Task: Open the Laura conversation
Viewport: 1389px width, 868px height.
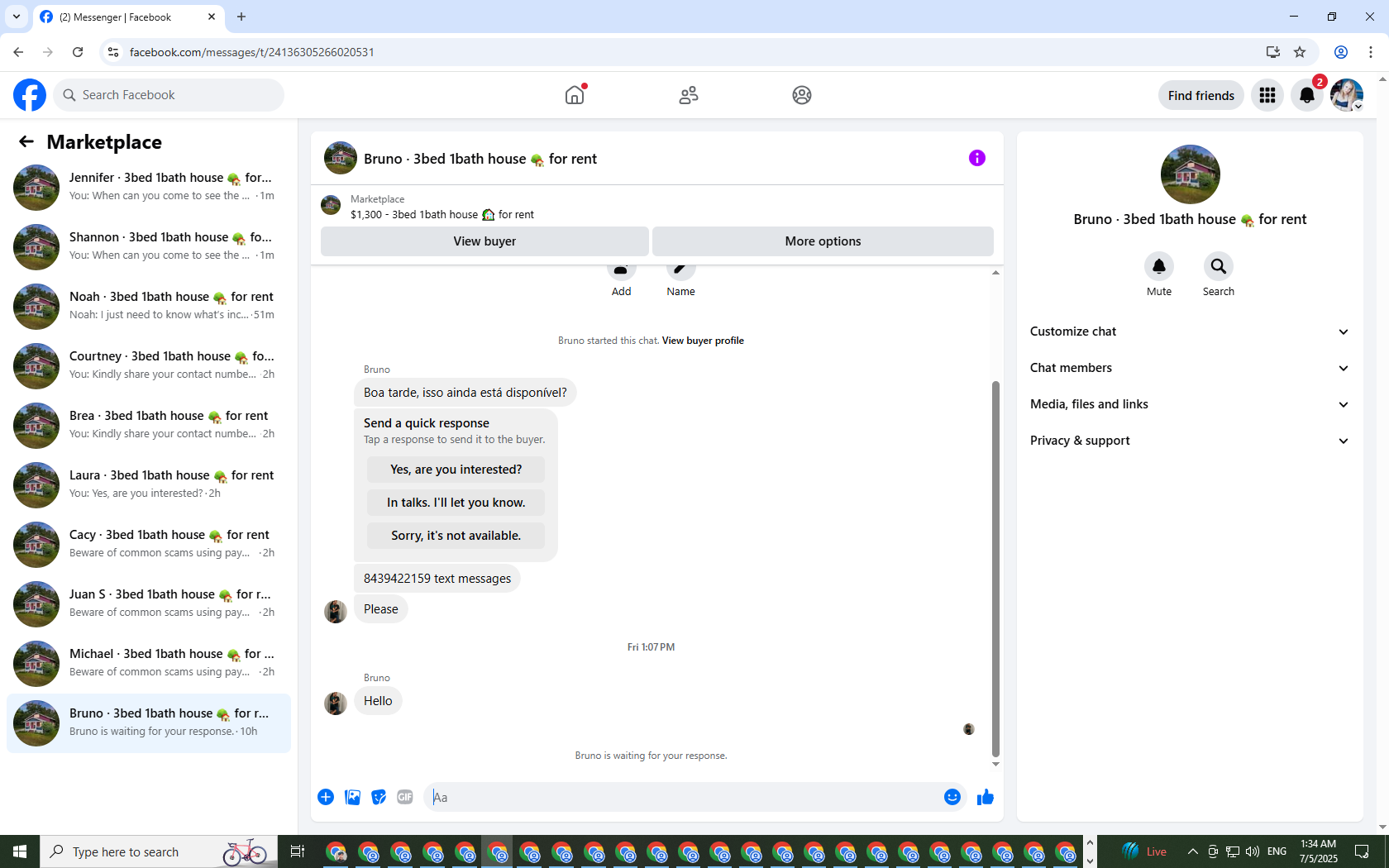Action: tap(149, 485)
